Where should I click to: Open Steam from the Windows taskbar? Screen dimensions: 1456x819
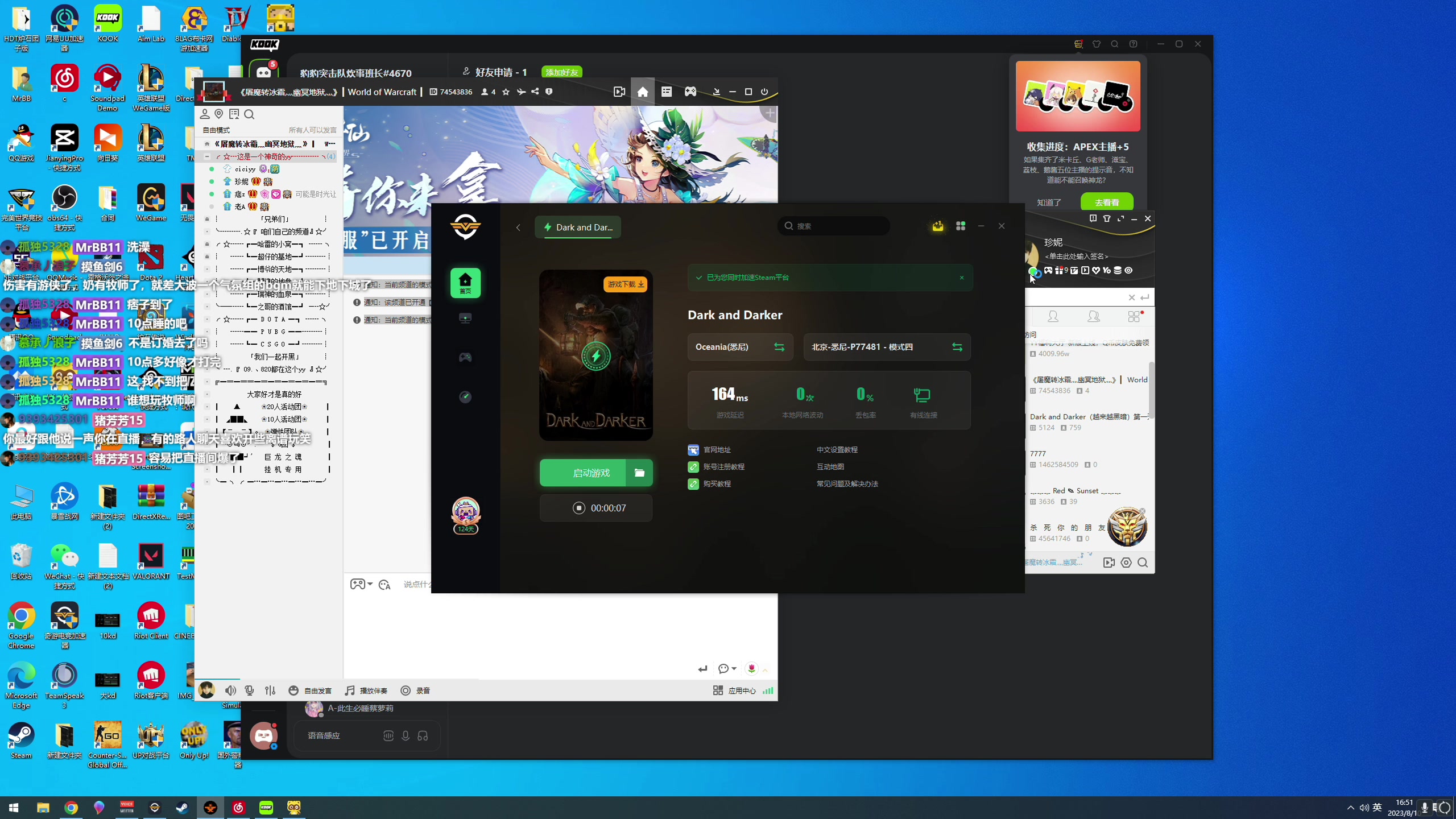[x=182, y=808]
